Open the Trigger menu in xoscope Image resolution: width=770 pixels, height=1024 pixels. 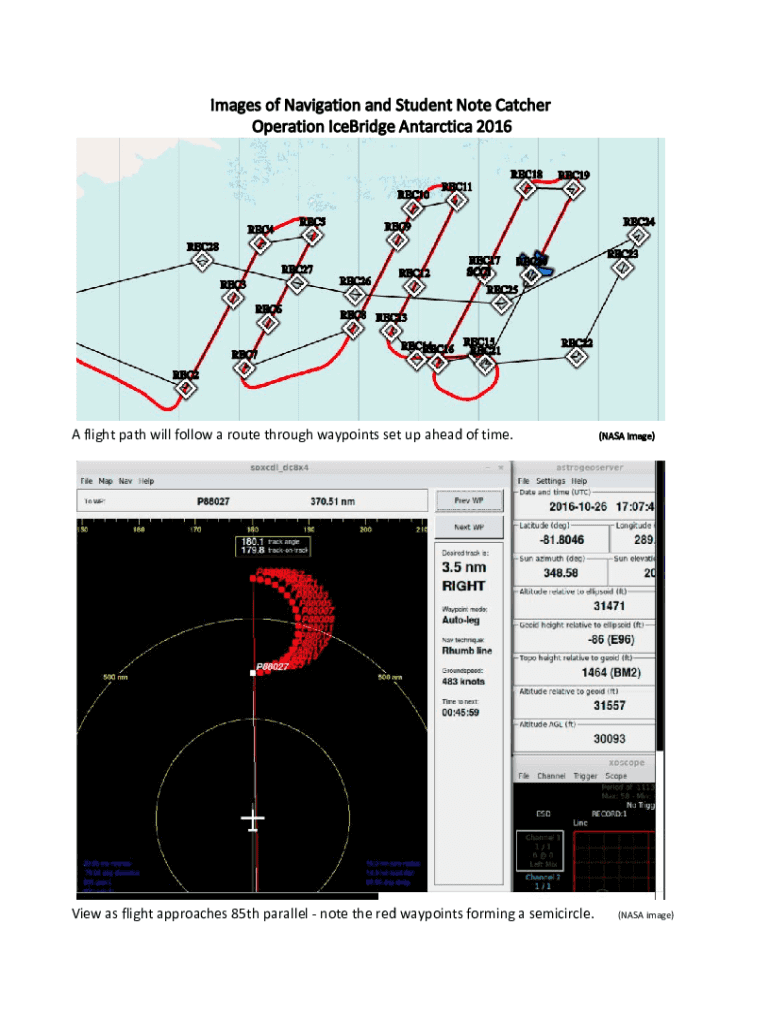pos(588,776)
